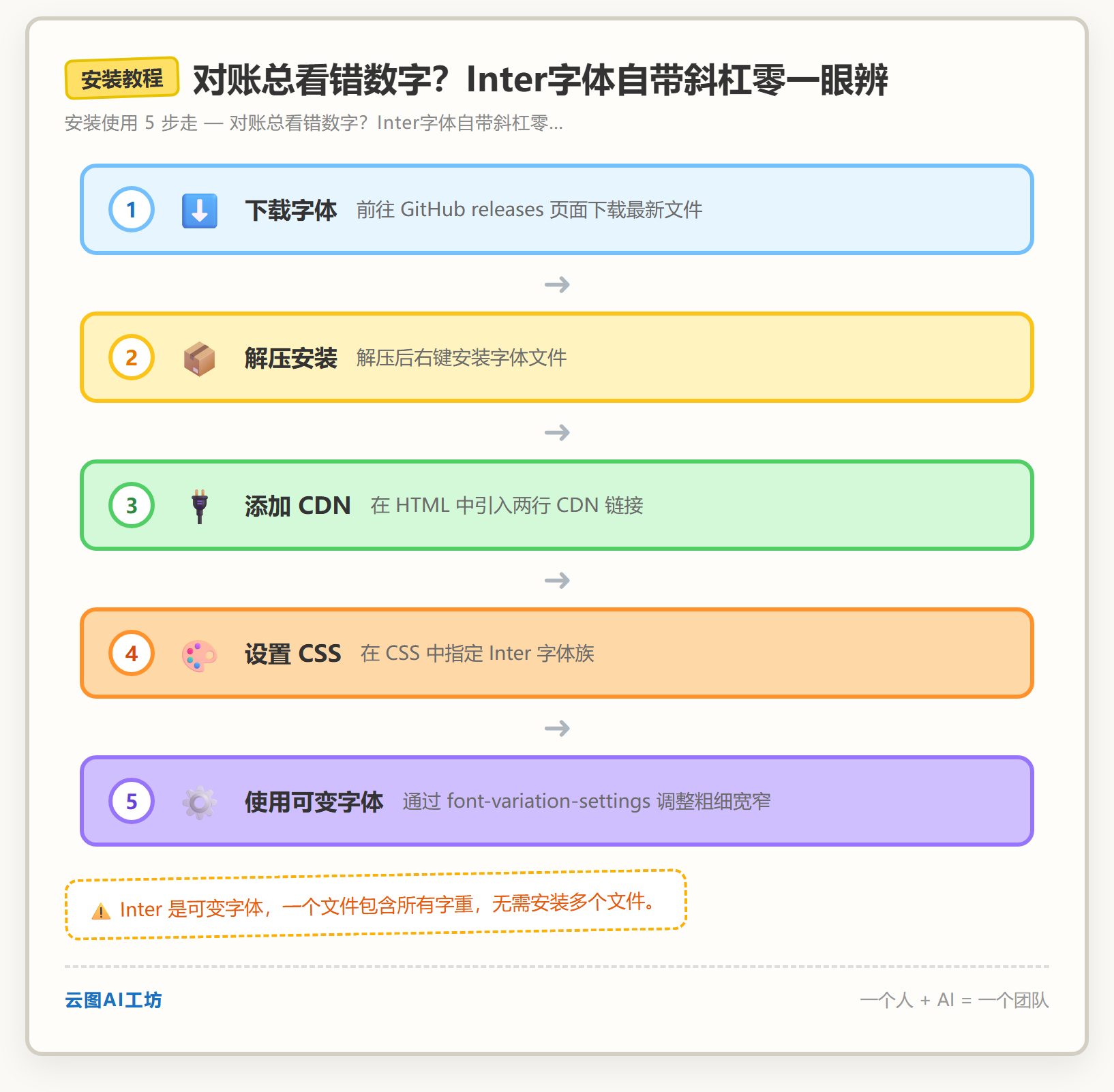Click text 在 CSS 中指定 Inter 字体族

(x=478, y=654)
